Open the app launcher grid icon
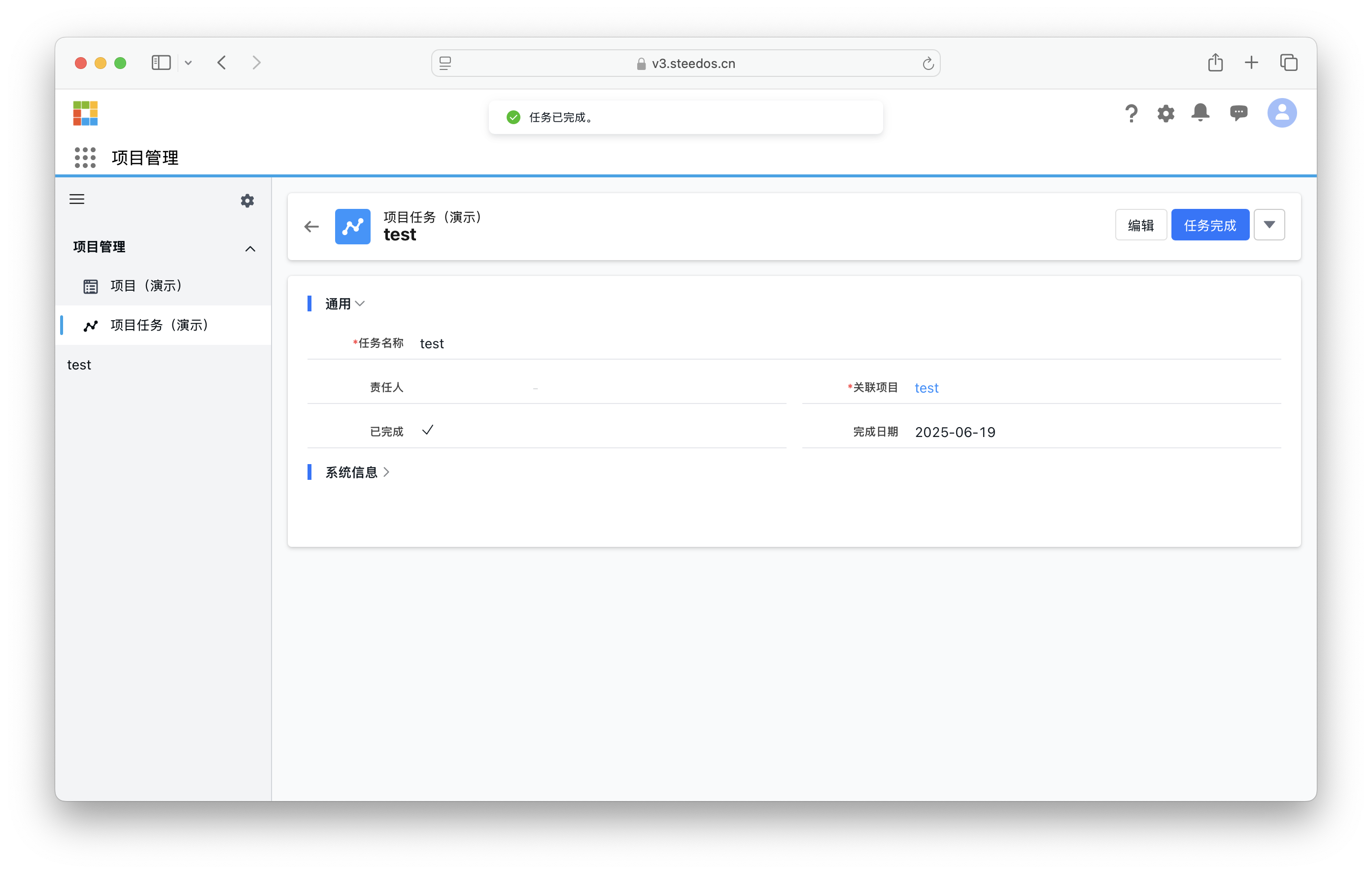 [85, 157]
